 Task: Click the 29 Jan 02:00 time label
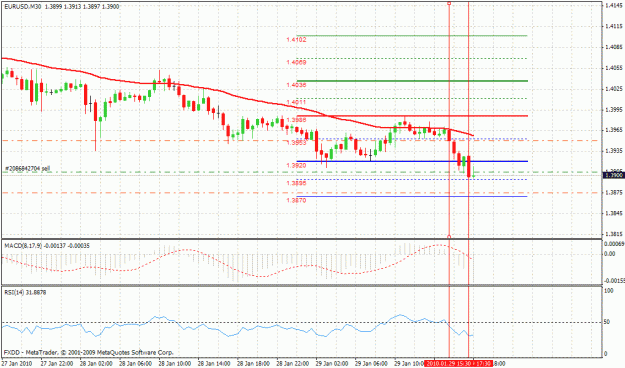[332, 364]
